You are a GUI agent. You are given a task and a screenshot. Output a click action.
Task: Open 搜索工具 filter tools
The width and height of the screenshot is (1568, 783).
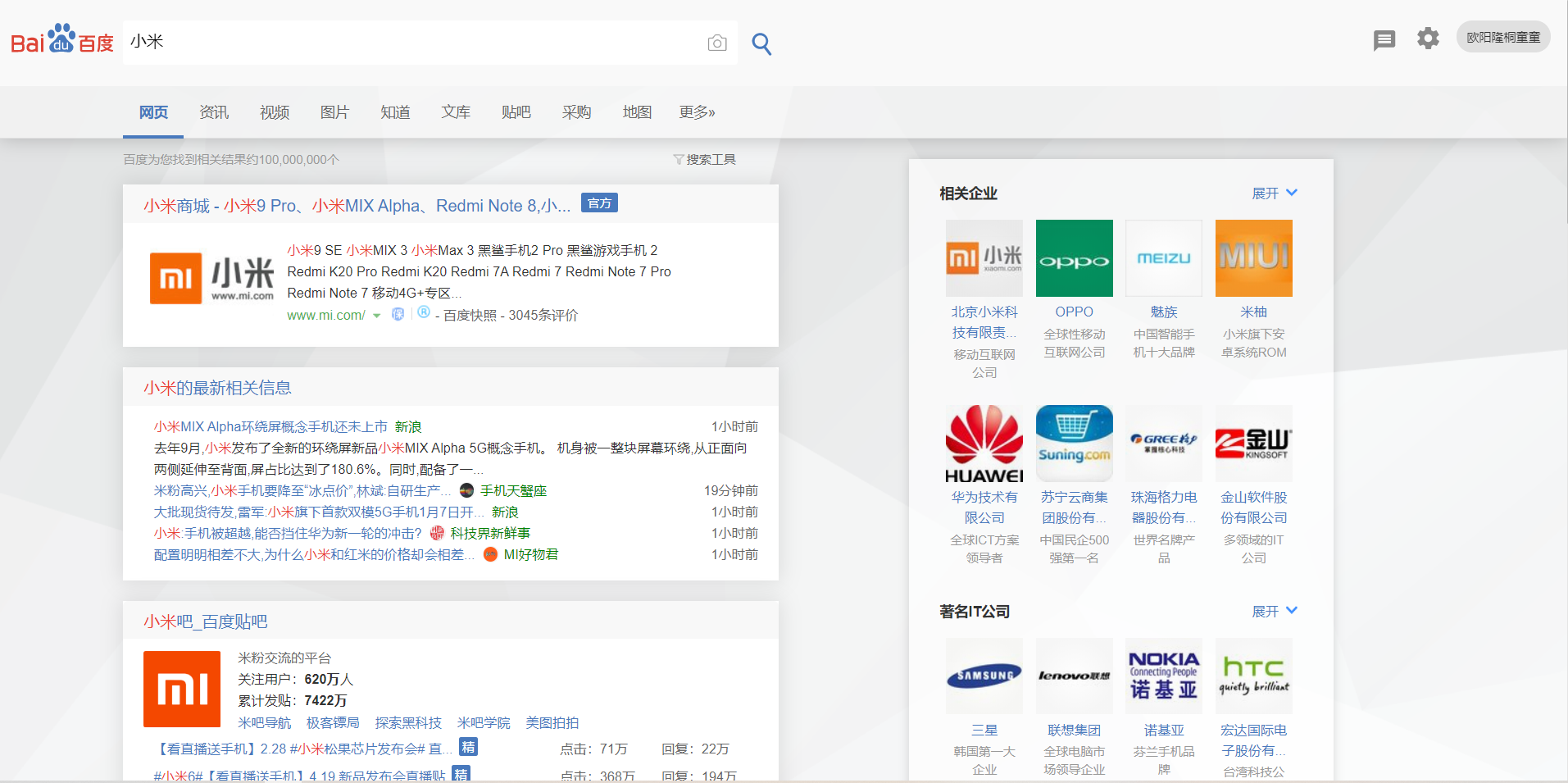[x=705, y=160]
